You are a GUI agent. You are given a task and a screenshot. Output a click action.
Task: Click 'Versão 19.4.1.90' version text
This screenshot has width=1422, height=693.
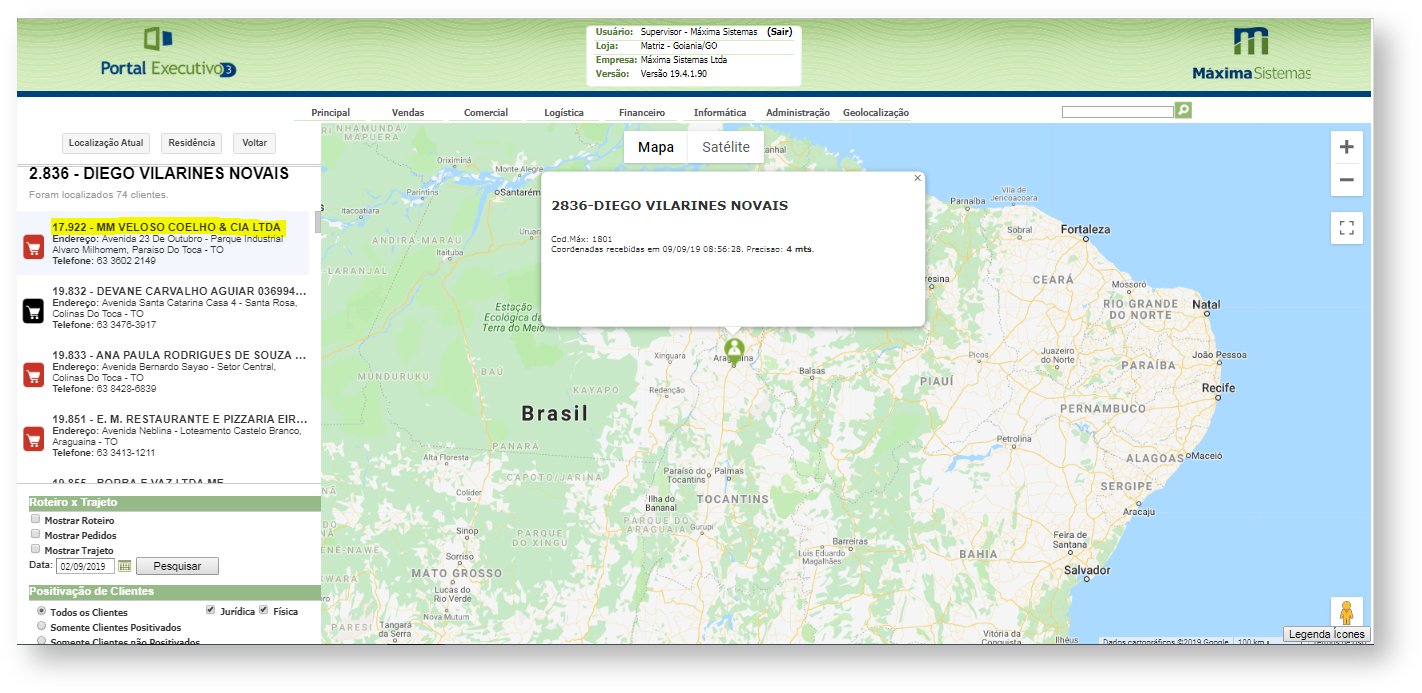tap(674, 74)
